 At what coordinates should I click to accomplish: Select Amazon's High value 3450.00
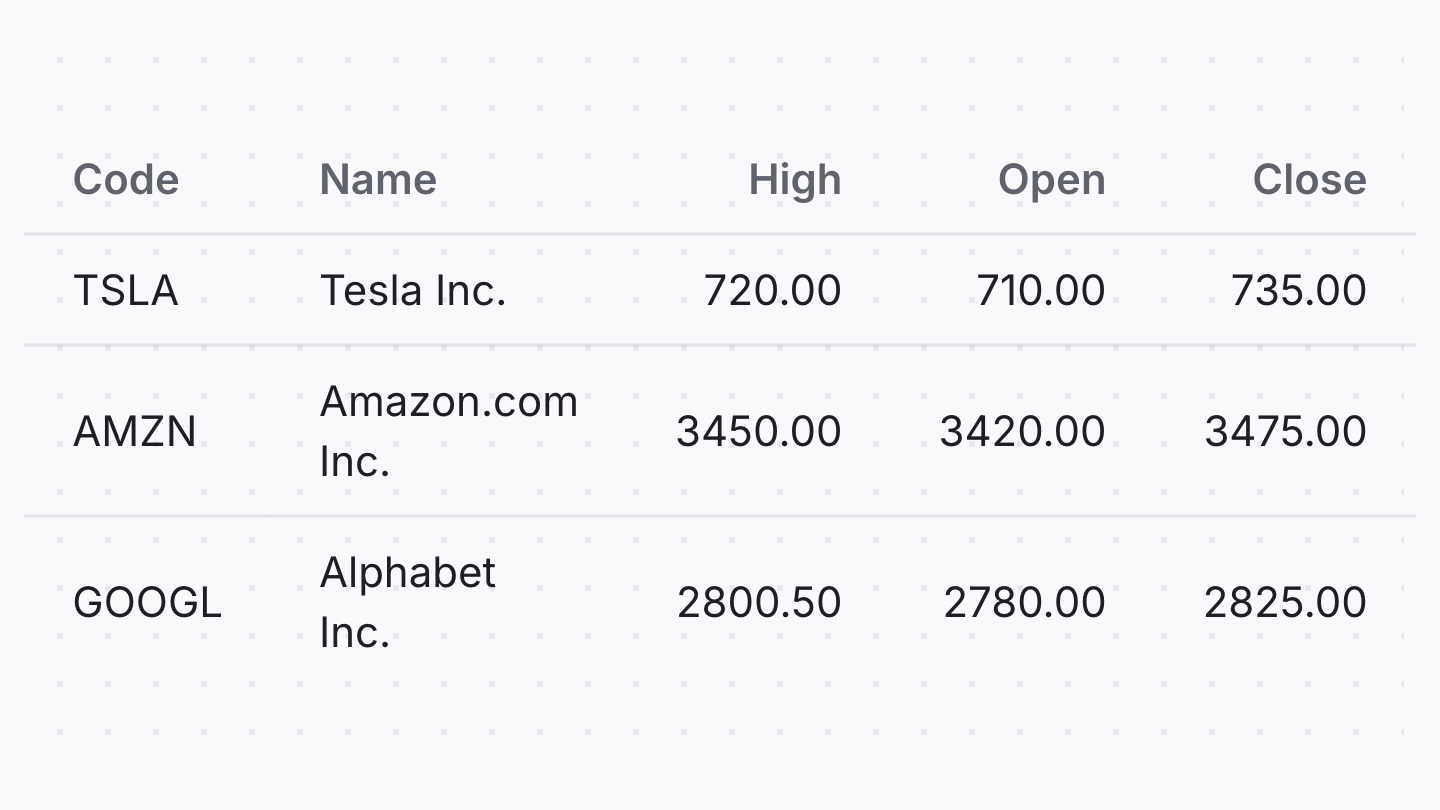point(758,432)
